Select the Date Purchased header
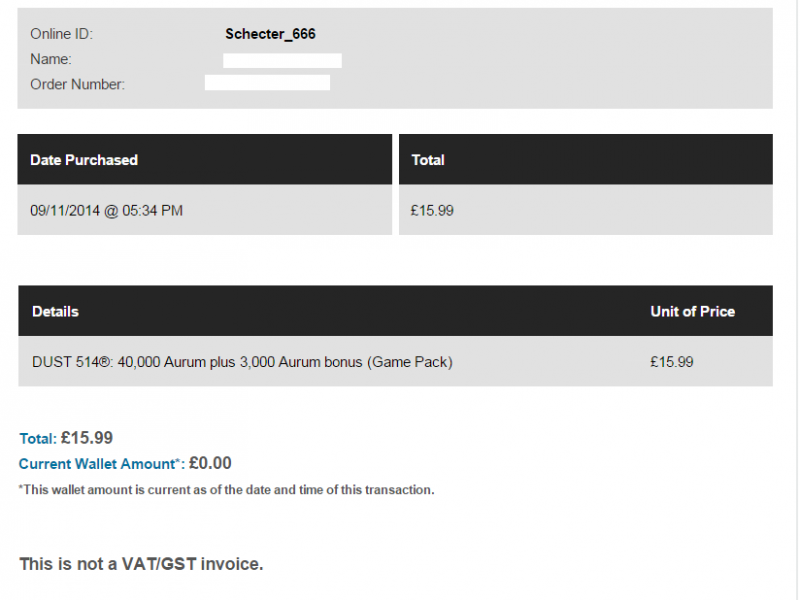Screen dimensions: 800x600 [84, 160]
